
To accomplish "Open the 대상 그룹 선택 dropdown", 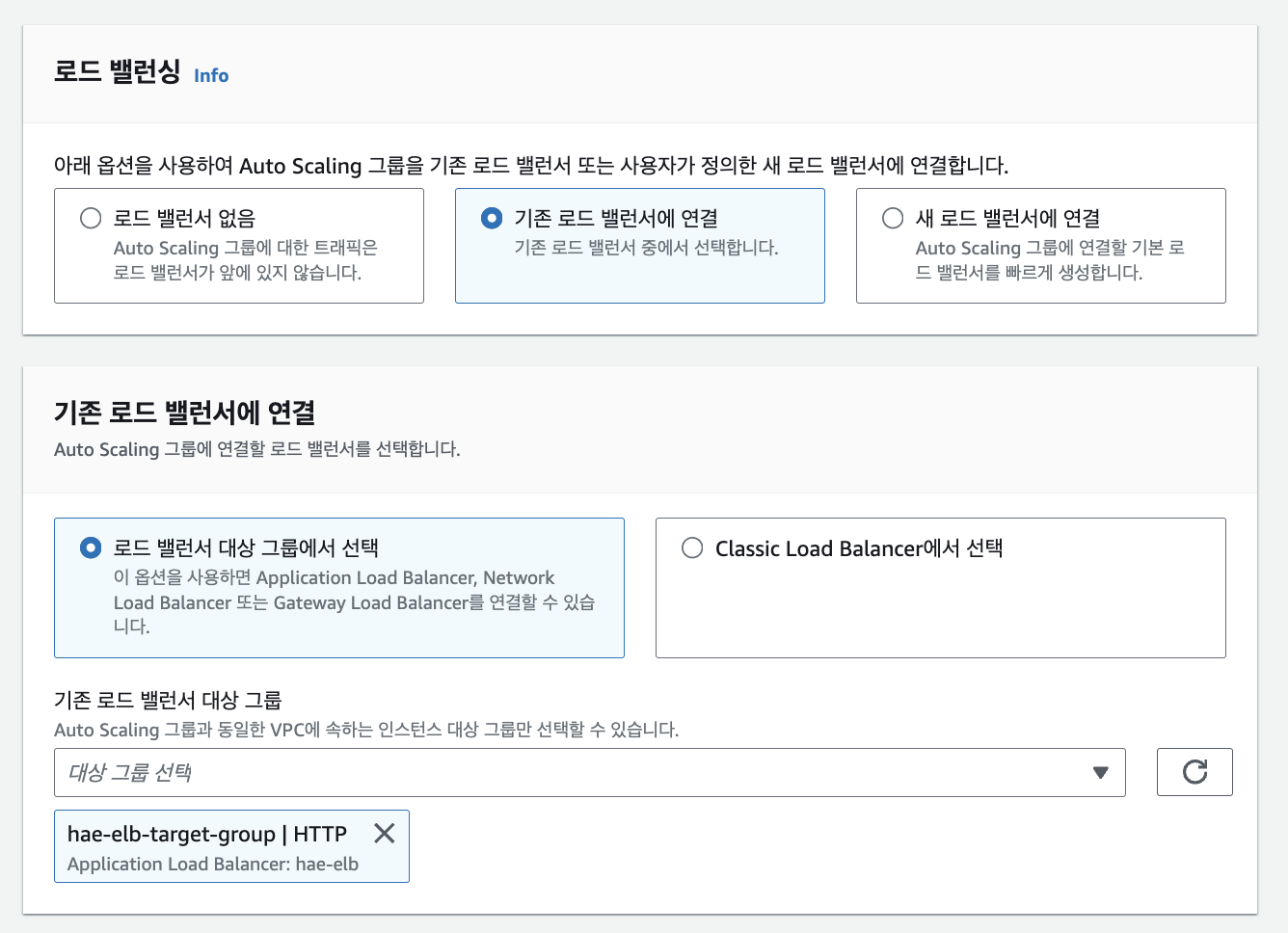I will pyautogui.click(x=589, y=772).
